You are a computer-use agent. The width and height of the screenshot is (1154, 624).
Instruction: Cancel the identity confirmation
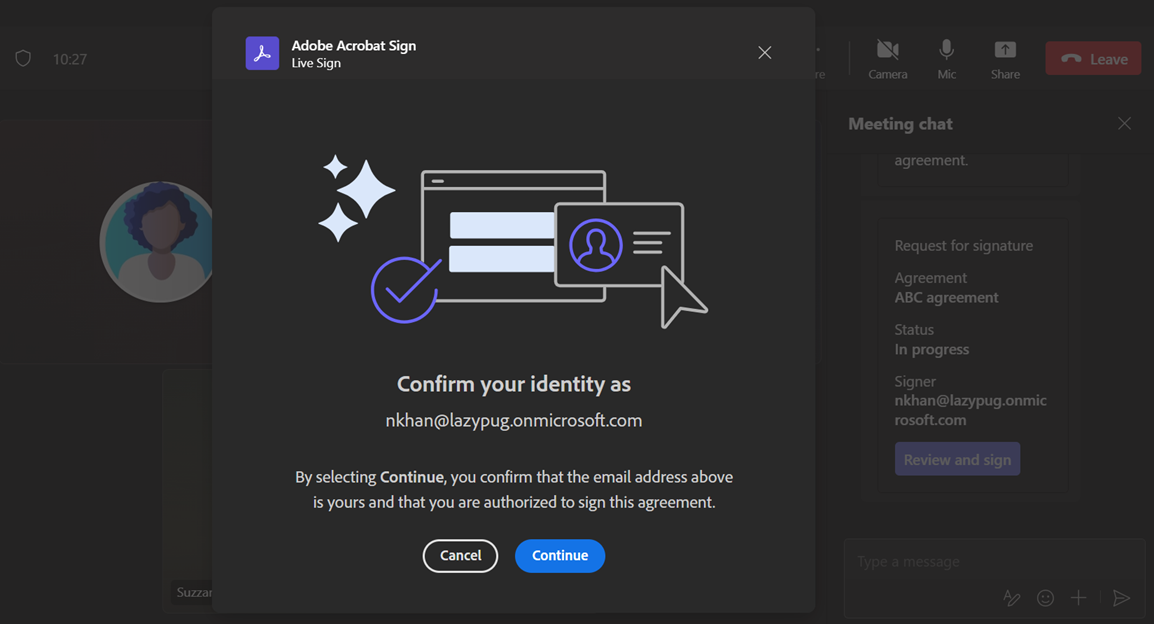coord(460,555)
